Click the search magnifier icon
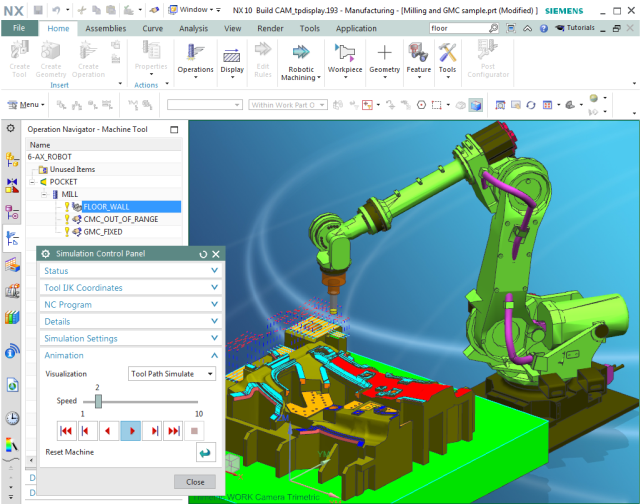The width and height of the screenshot is (641, 504). coord(493,28)
